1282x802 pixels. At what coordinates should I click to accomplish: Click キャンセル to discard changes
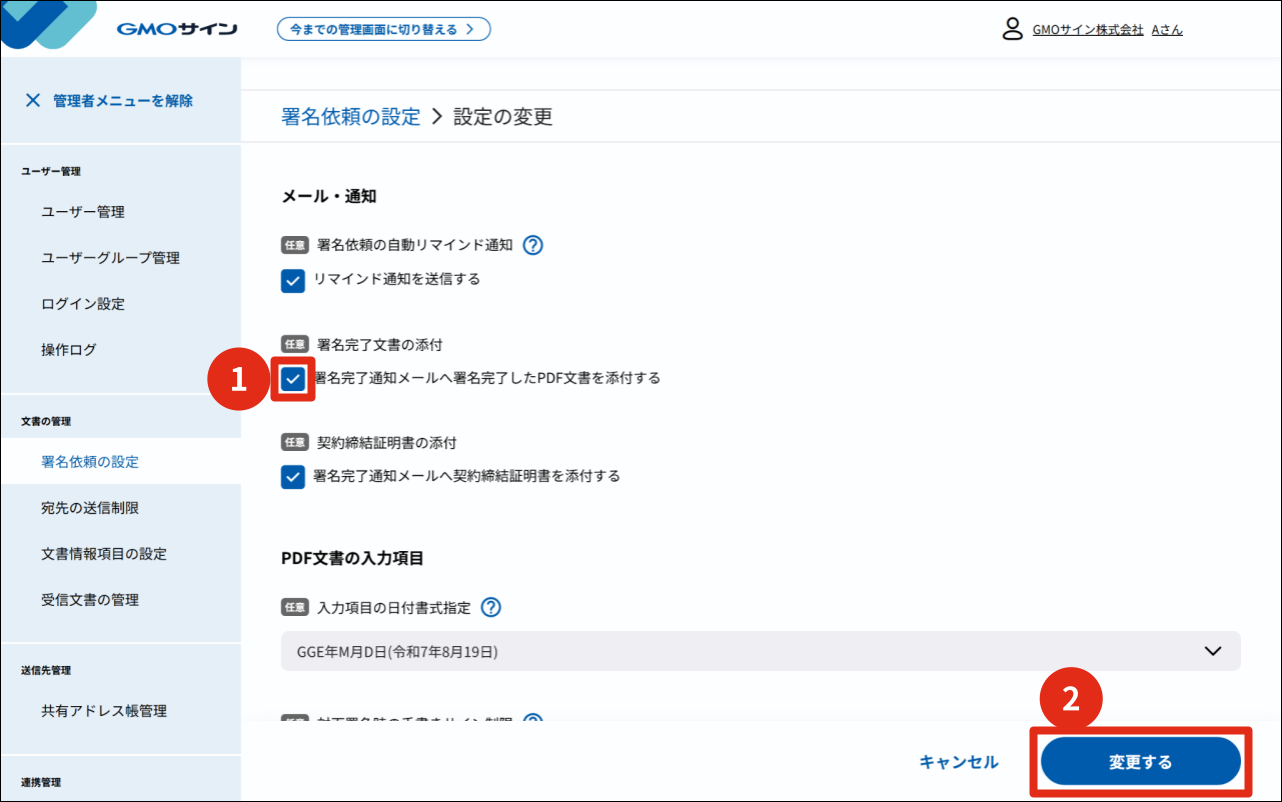click(x=957, y=760)
